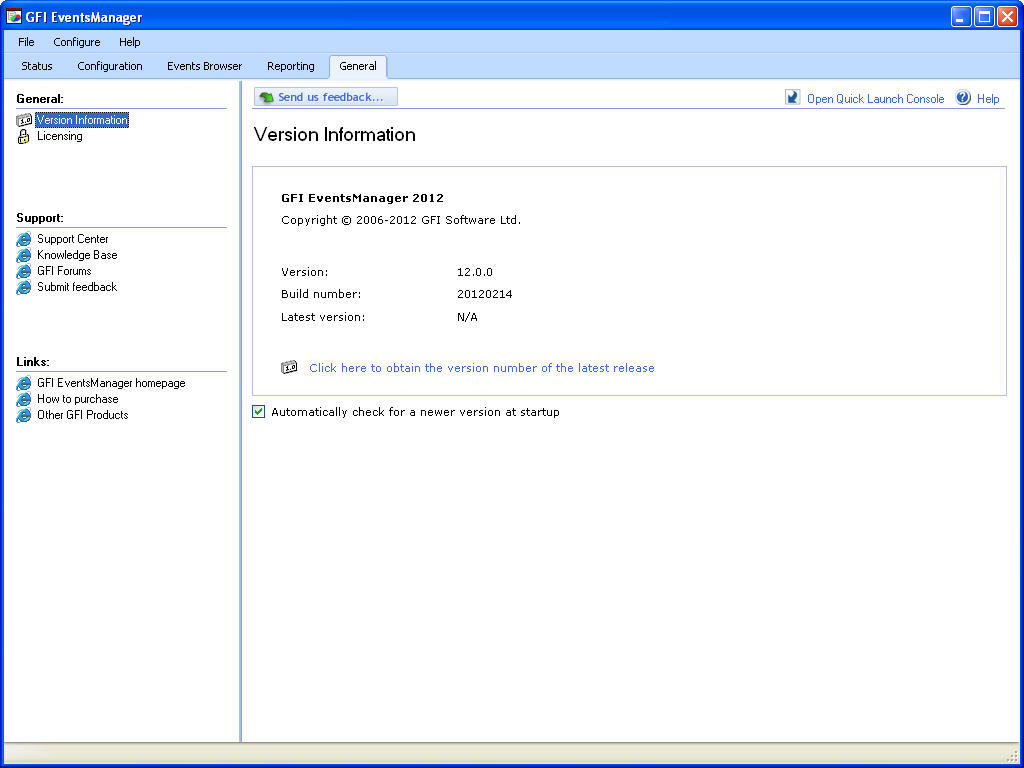Open the File menu
This screenshot has width=1024, height=768.
(26, 42)
